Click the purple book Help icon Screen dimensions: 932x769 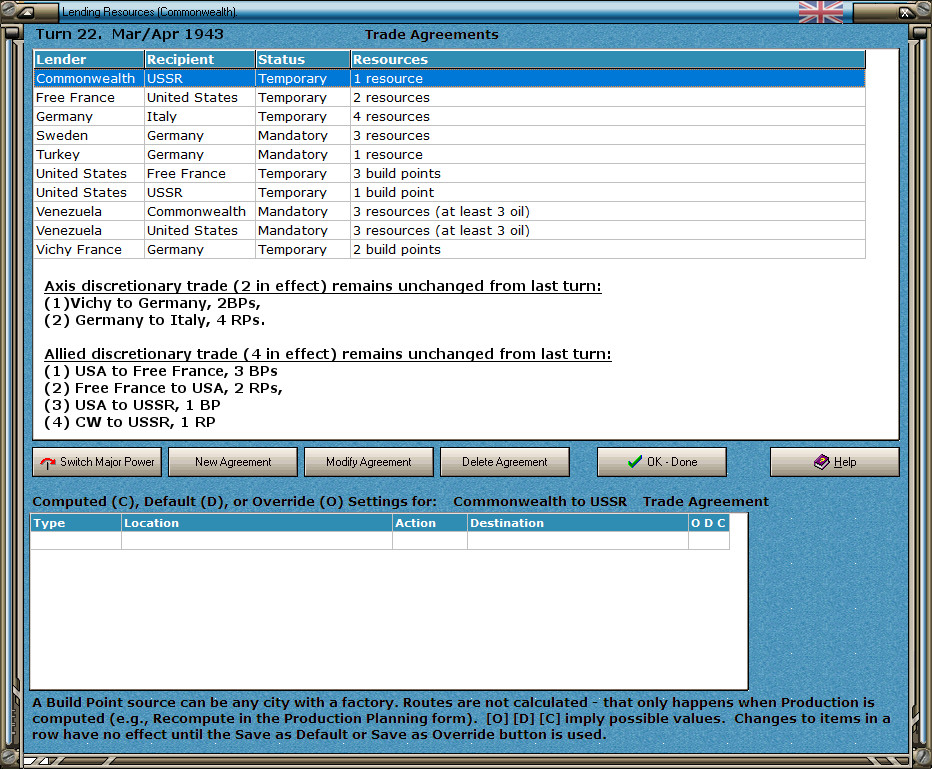[821, 461]
